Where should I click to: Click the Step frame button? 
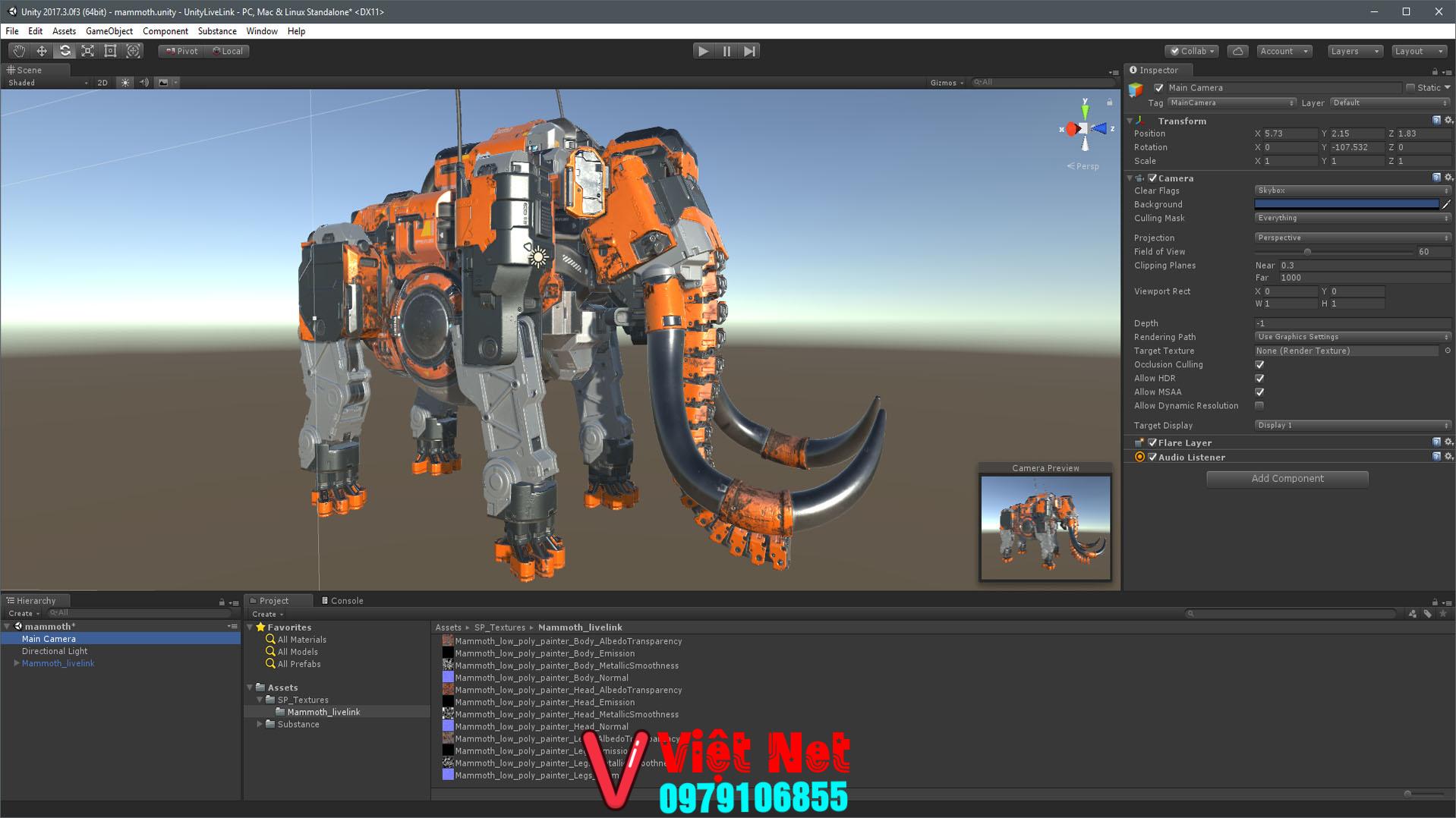coord(749,51)
